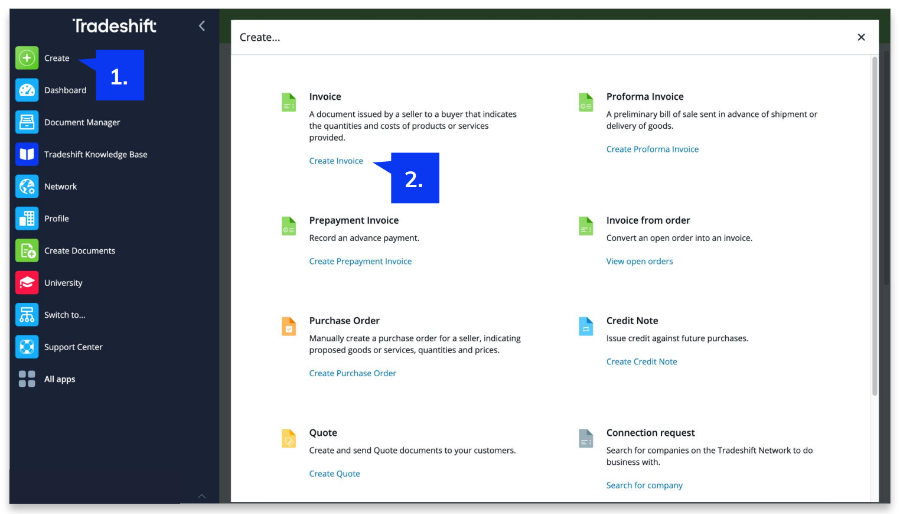Open the Network globe icon
Viewport: 900px width, 514px height.
click(x=27, y=186)
